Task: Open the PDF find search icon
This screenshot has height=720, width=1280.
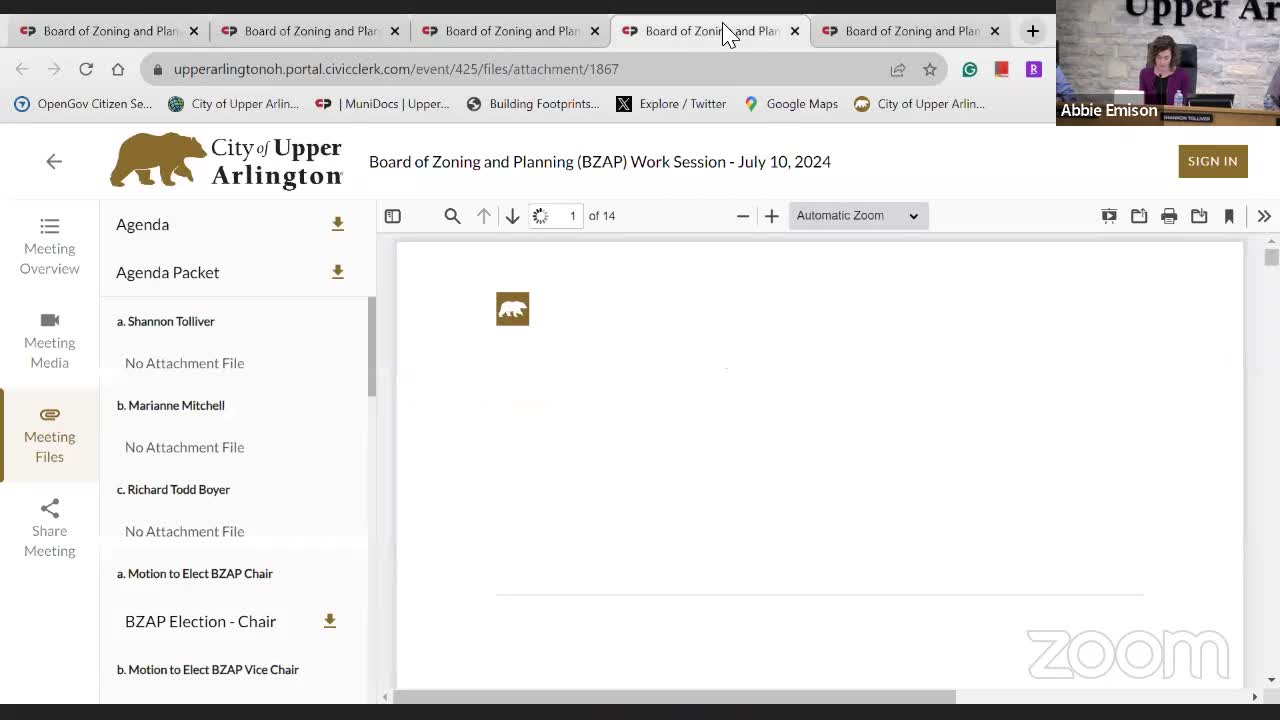Action: pyautogui.click(x=452, y=216)
